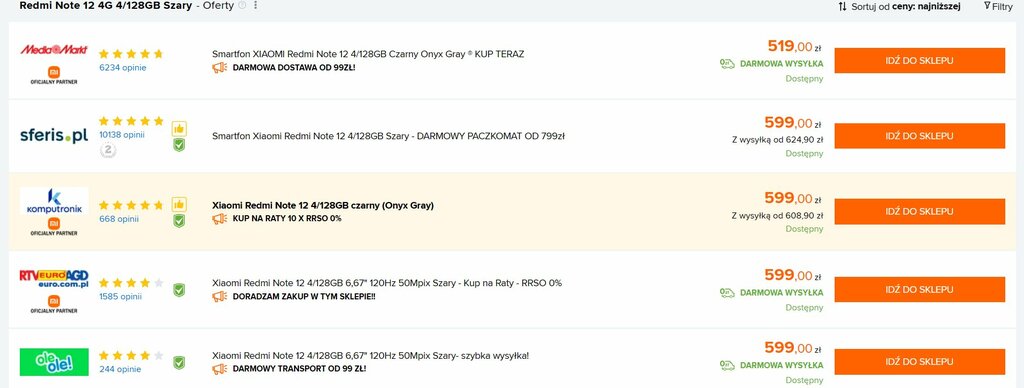Image resolution: width=1024 pixels, height=388 pixels.
Task: Click IDŹ DO SKLEPU for Komputronik offer
Action: click(x=920, y=212)
